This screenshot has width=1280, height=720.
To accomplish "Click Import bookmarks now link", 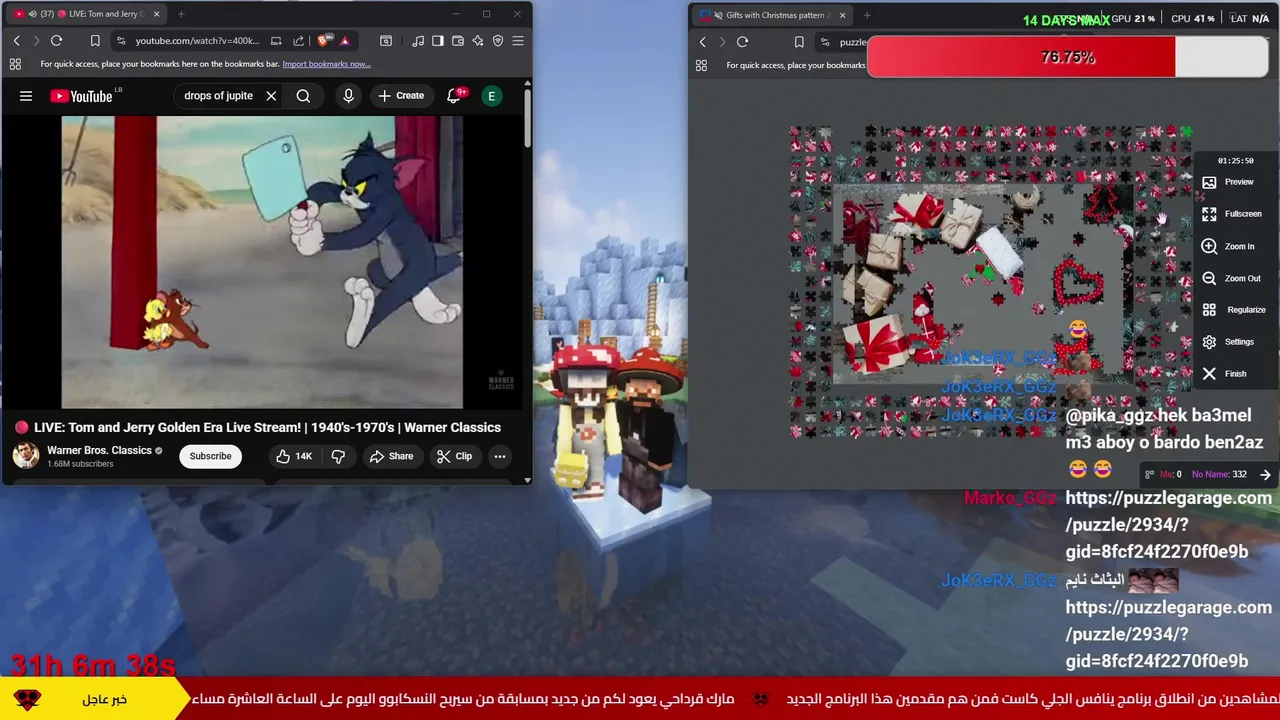I will 327,64.
